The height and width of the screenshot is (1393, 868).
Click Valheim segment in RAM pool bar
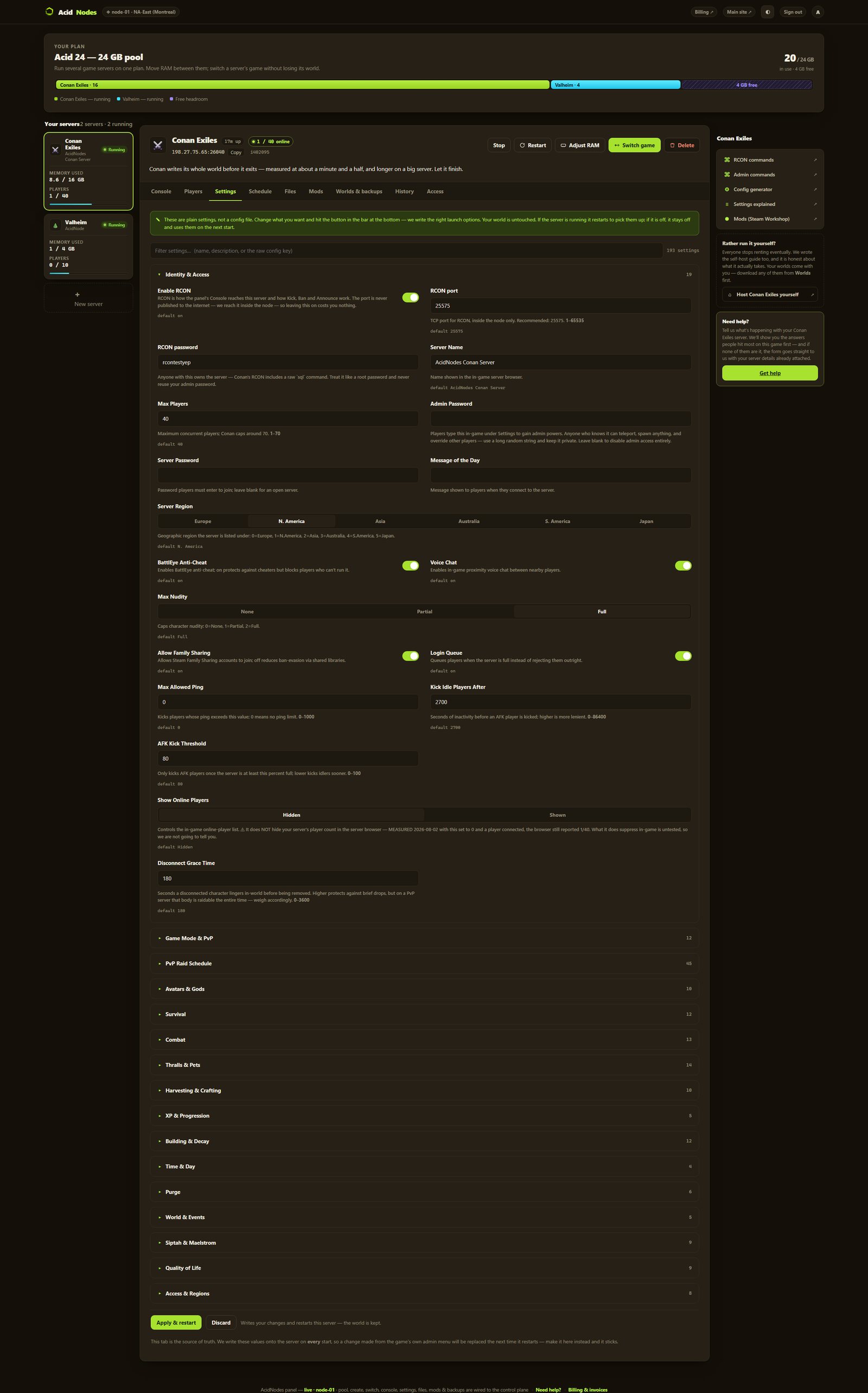coord(615,85)
